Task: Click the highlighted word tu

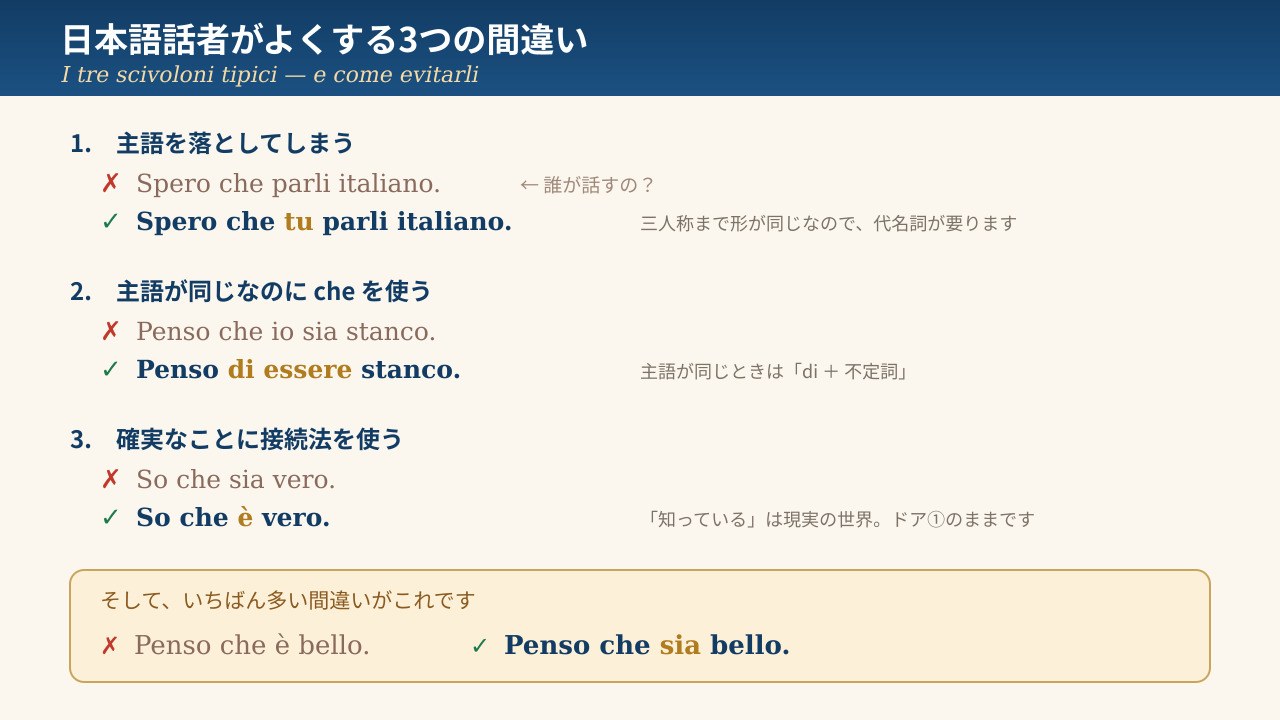Action: pyautogui.click(x=298, y=222)
